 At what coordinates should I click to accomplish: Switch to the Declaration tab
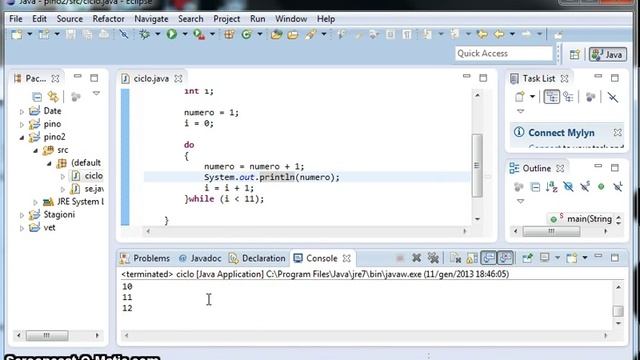[257, 258]
